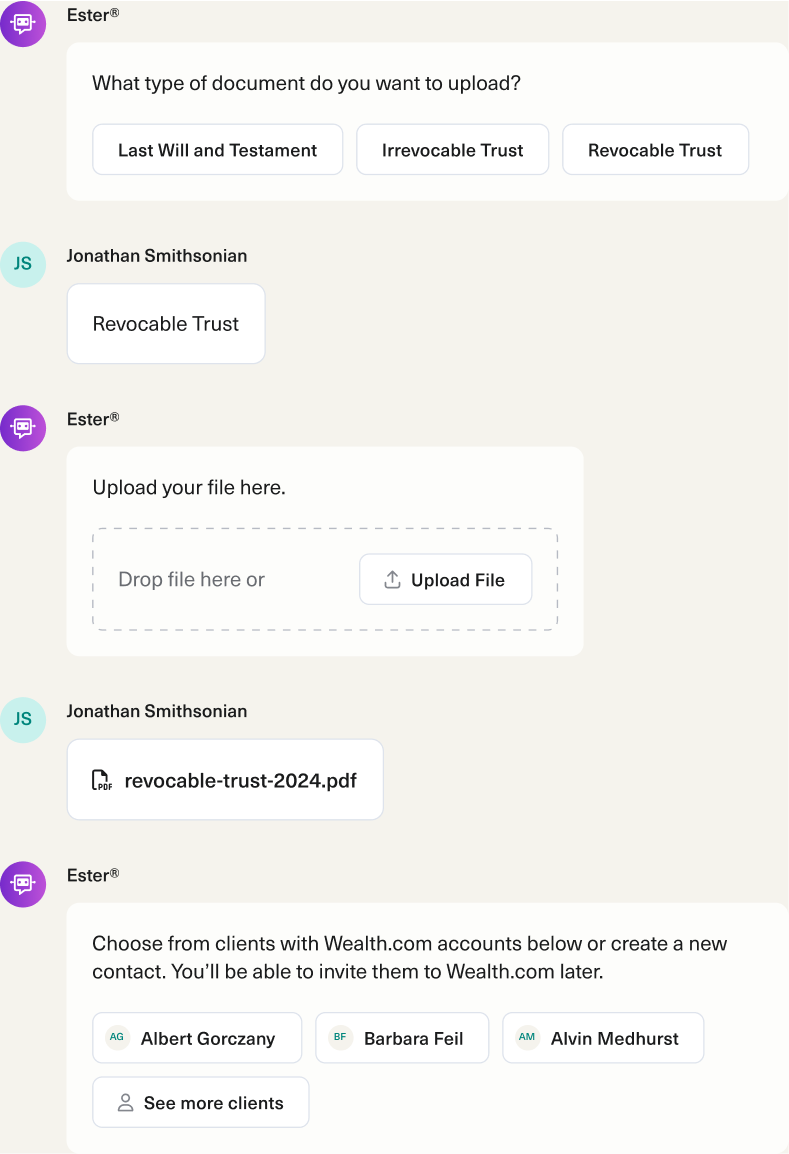789x1154 pixels.
Task: Choose Revocable Trust option button
Action: pos(656,149)
